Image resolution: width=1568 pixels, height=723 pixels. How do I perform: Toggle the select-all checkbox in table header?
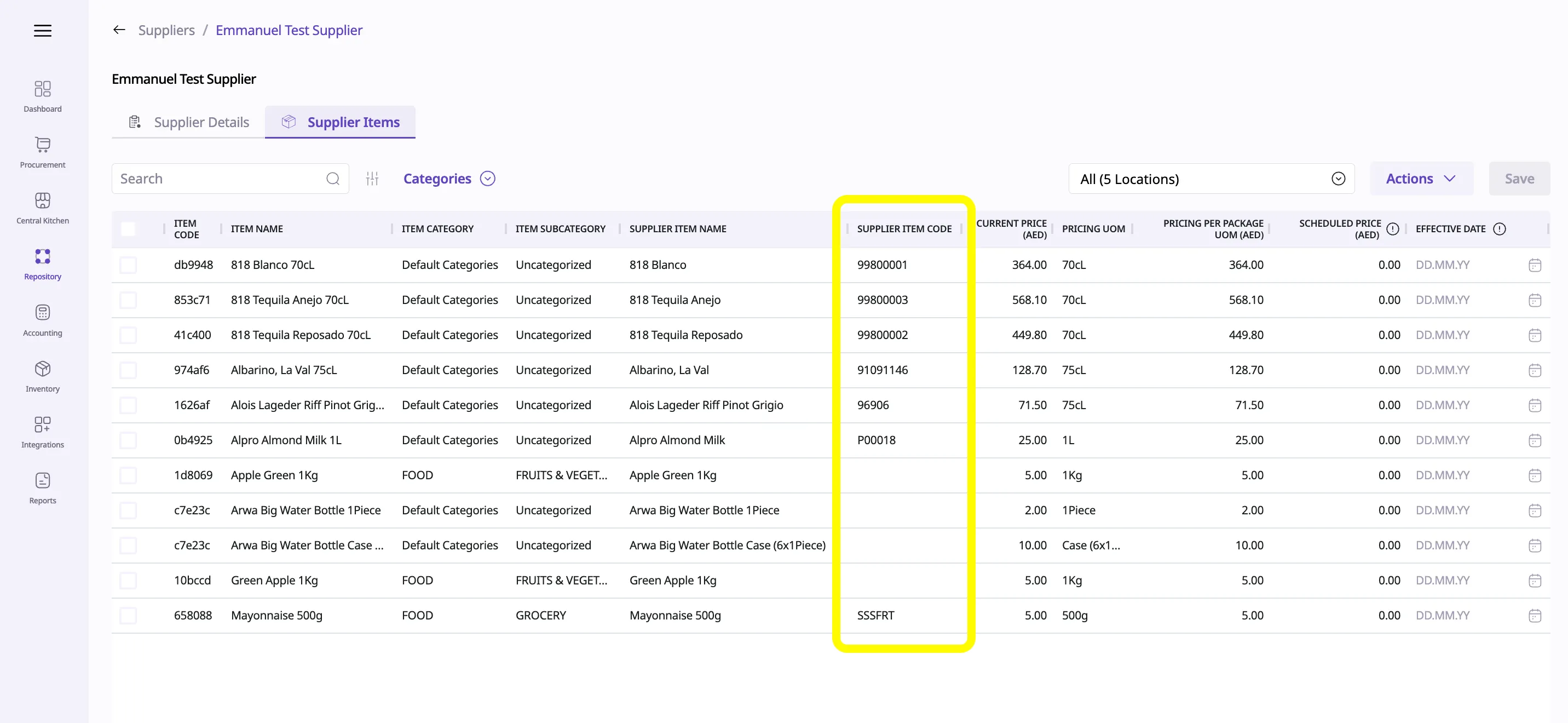pyautogui.click(x=128, y=229)
